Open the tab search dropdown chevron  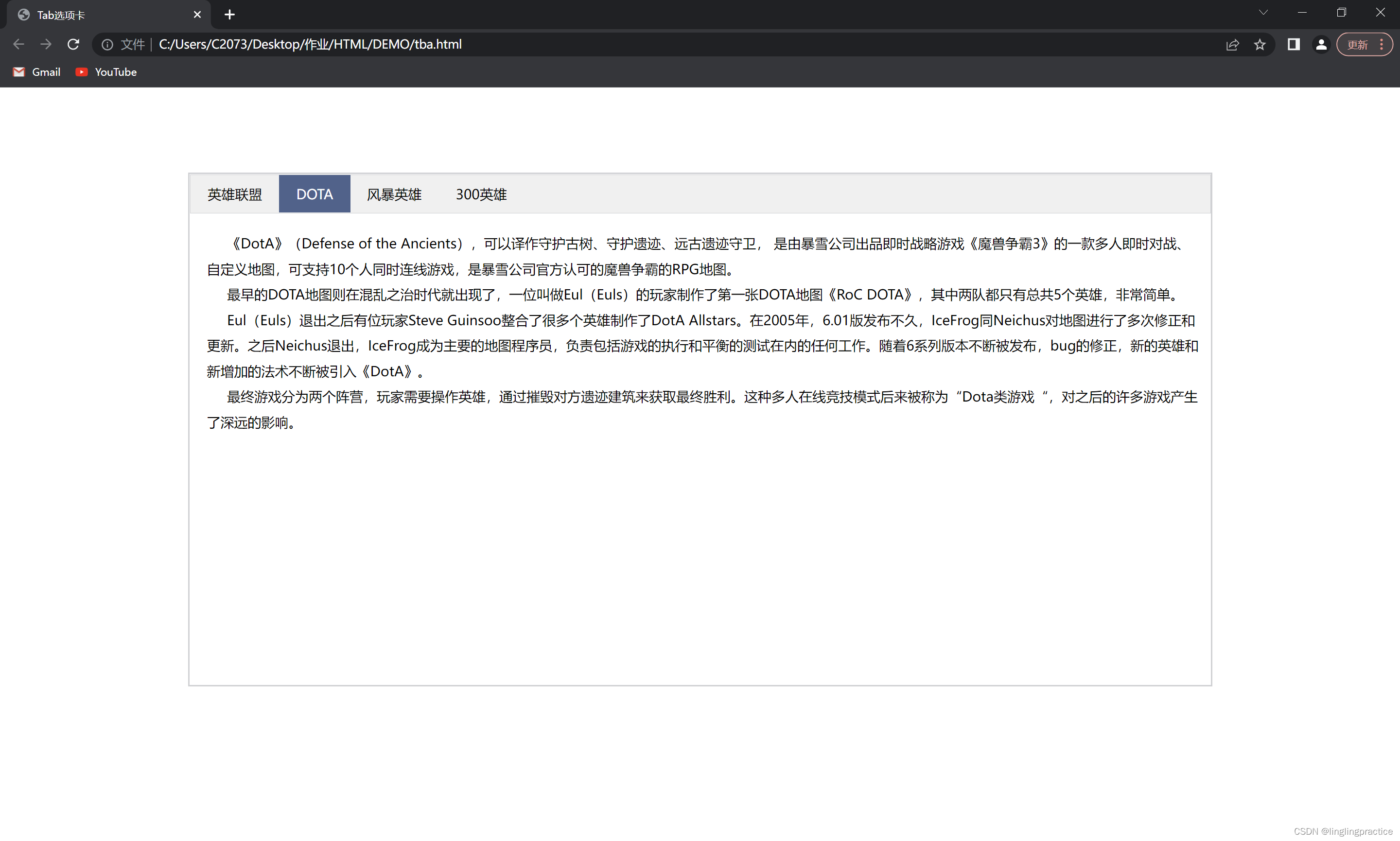coord(1263,13)
